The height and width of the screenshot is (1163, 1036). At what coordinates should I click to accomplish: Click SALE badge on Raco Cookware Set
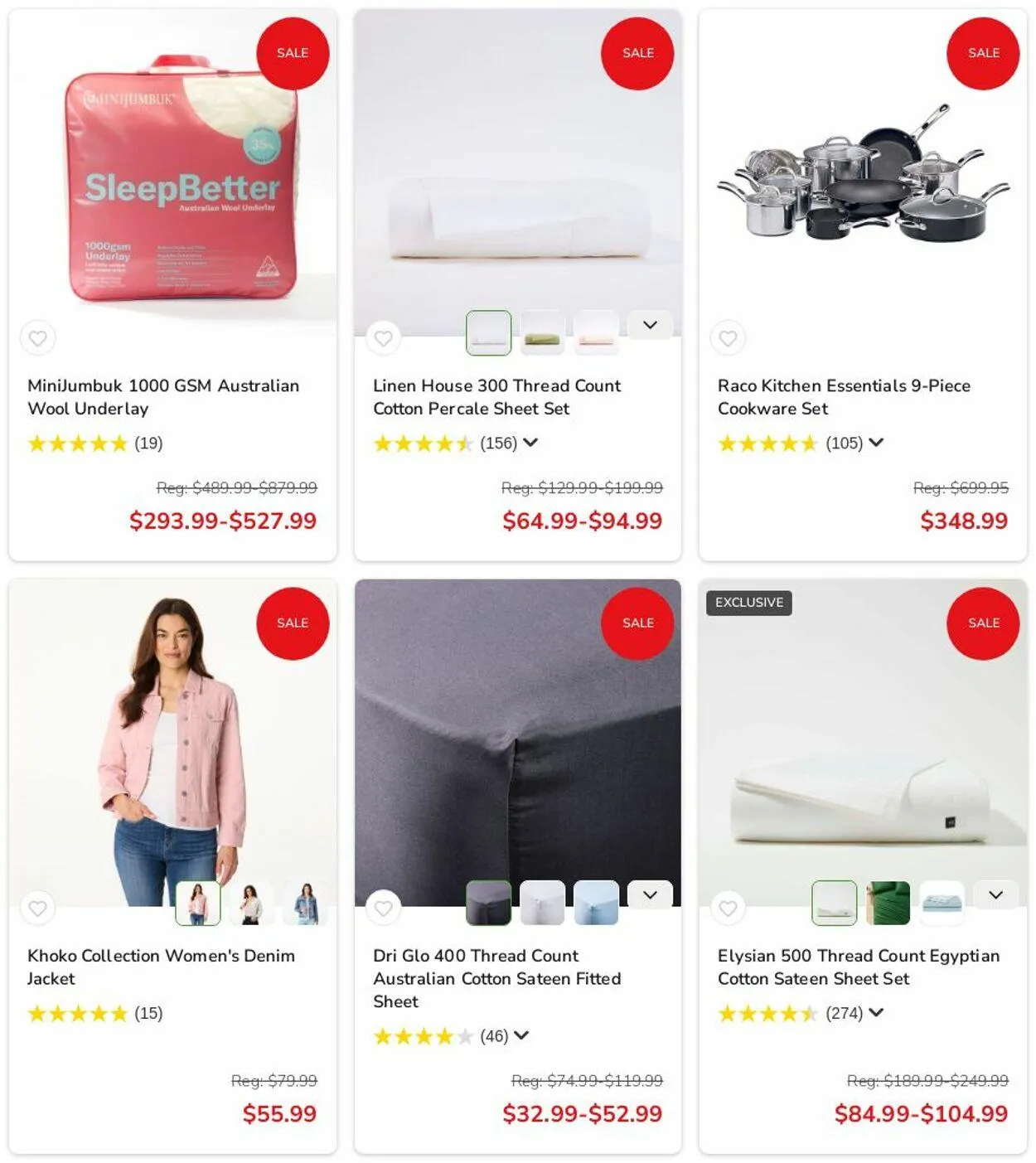pyautogui.click(x=983, y=53)
